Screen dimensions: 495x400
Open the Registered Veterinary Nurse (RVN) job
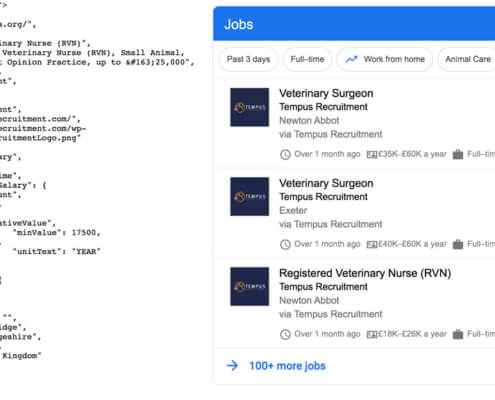pos(365,273)
